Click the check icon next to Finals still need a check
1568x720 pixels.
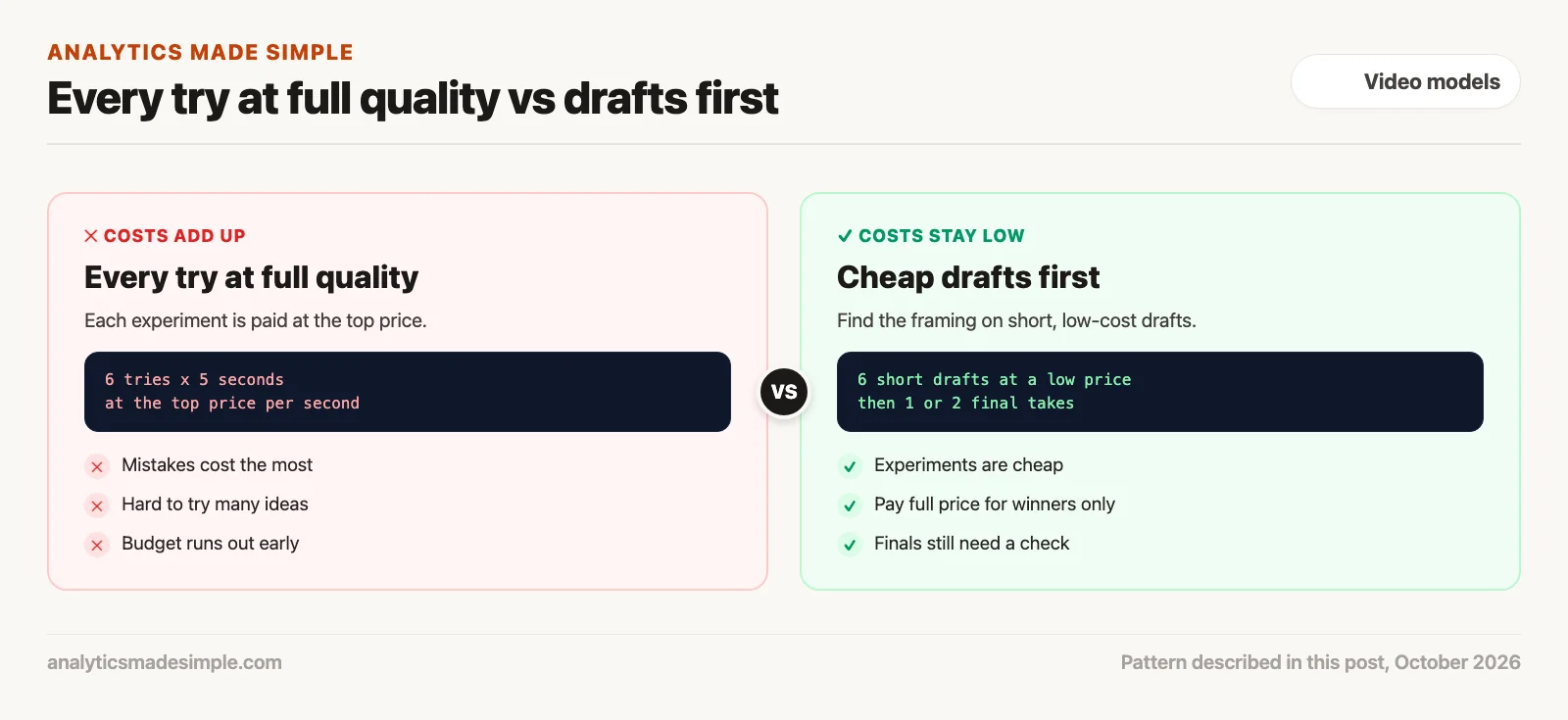click(x=850, y=545)
